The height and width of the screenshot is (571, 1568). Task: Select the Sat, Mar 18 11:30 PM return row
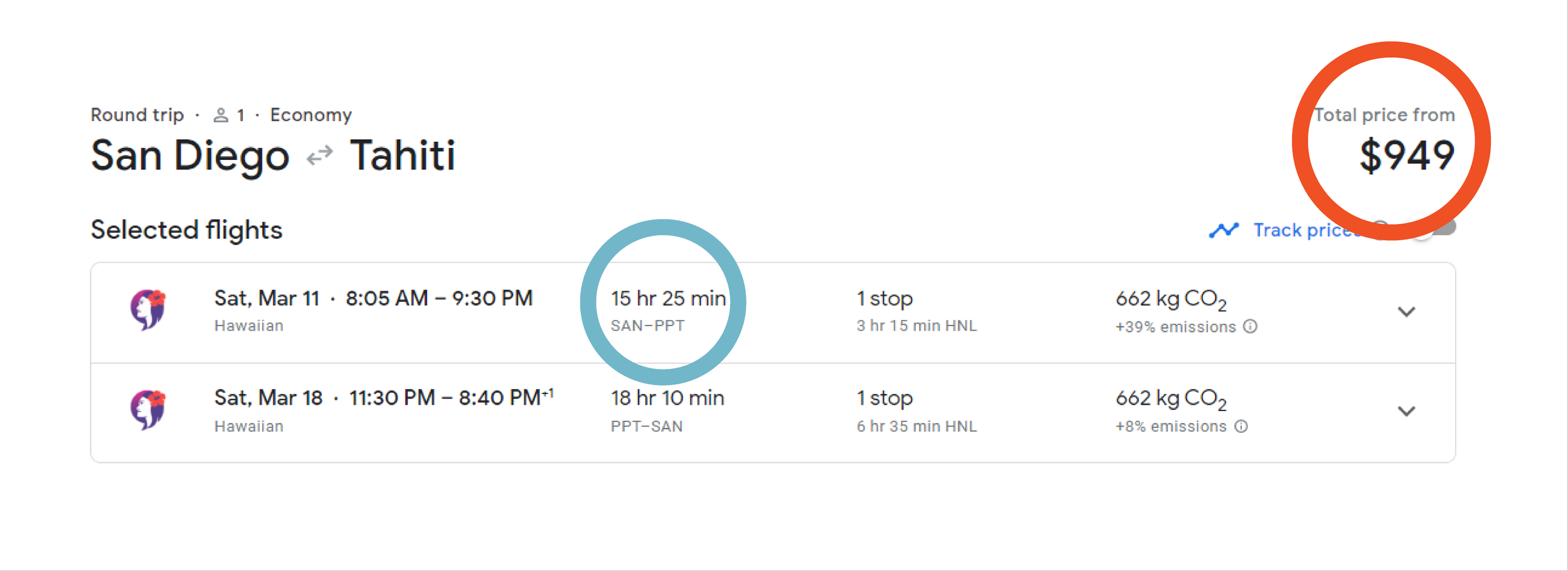(383, 398)
